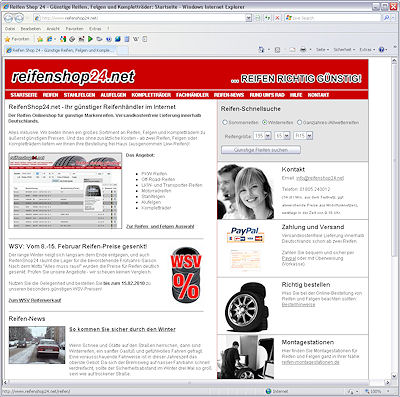Screen dimensions: 400x397
Task: Select the Winterreifen radio button
Action: pyautogui.click(x=265, y=122)
